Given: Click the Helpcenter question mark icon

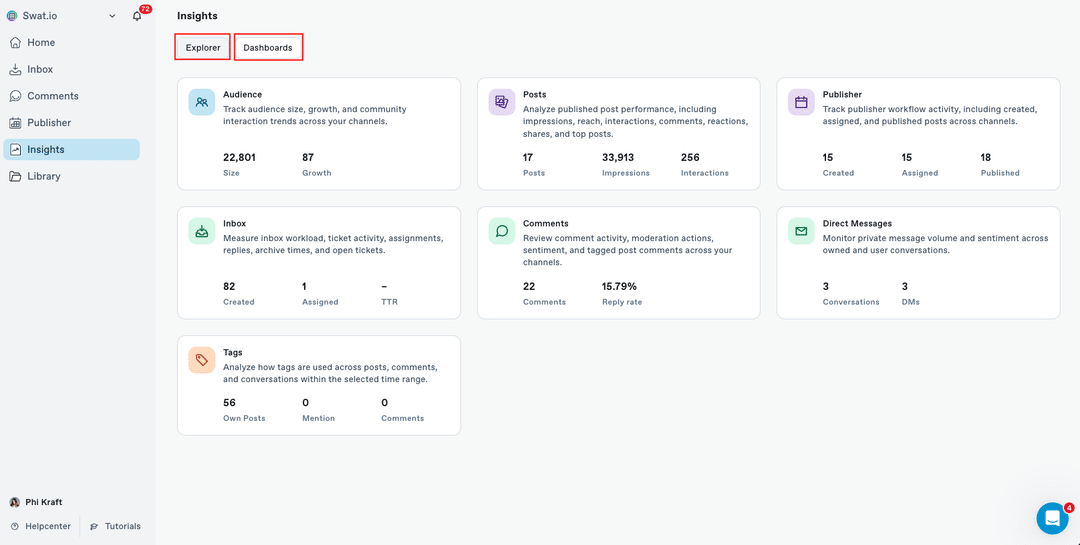Looking at the screenshot, I should 14,526.
